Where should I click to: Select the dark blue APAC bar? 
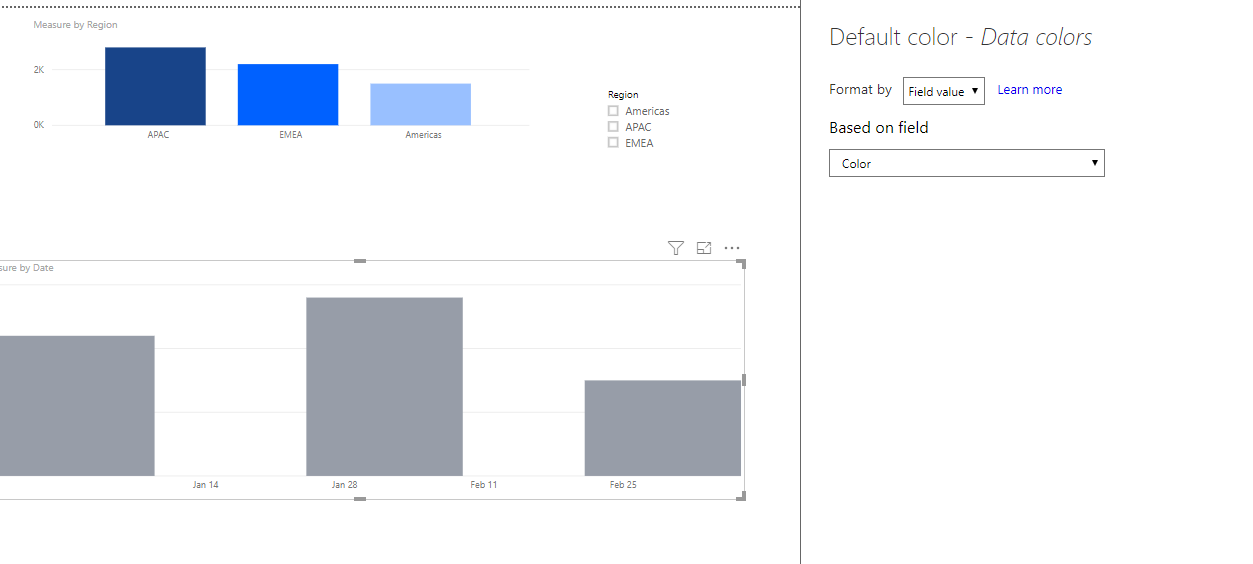click(x=155, y=86)
